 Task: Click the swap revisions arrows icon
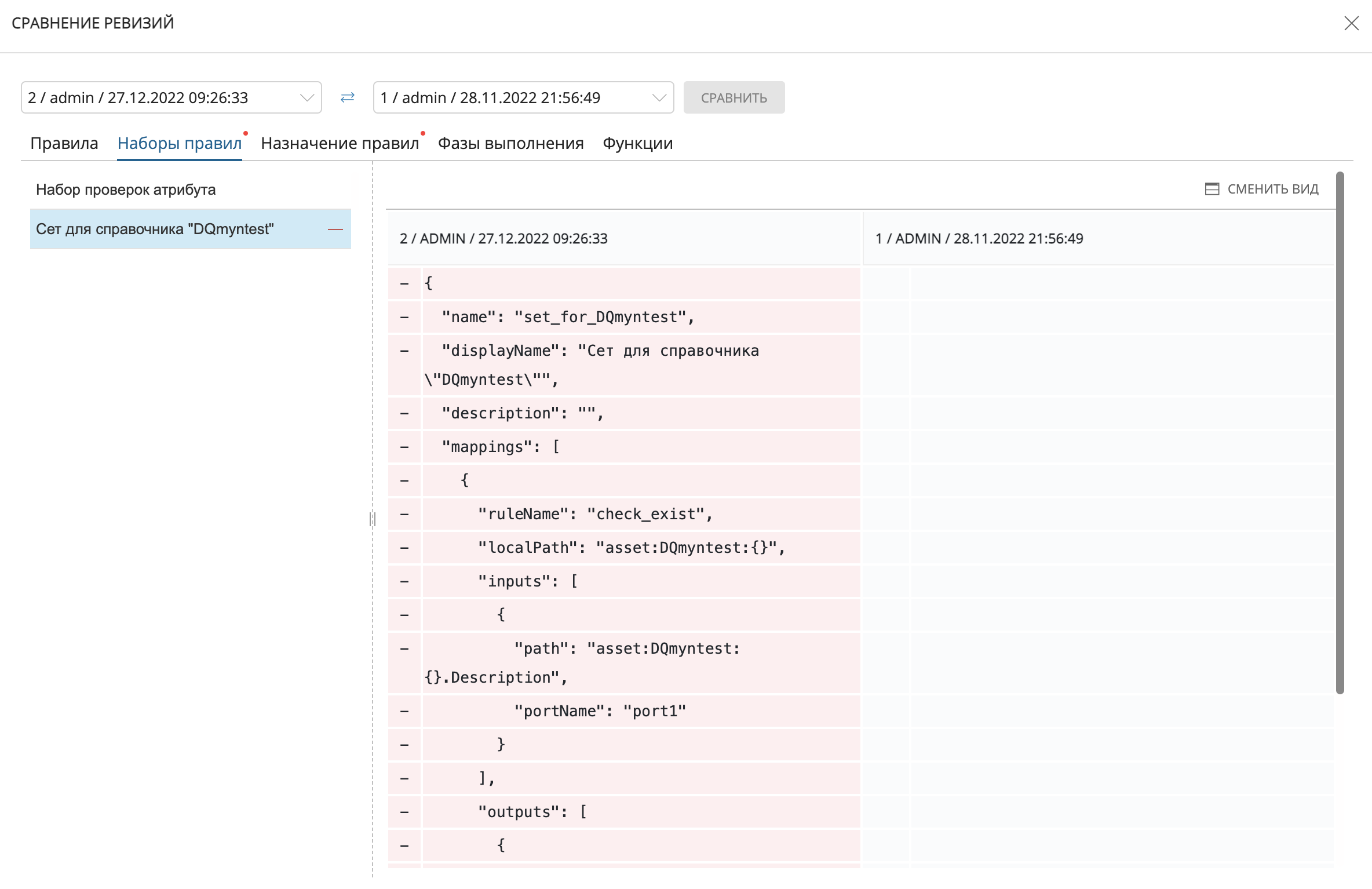[347, 97]
